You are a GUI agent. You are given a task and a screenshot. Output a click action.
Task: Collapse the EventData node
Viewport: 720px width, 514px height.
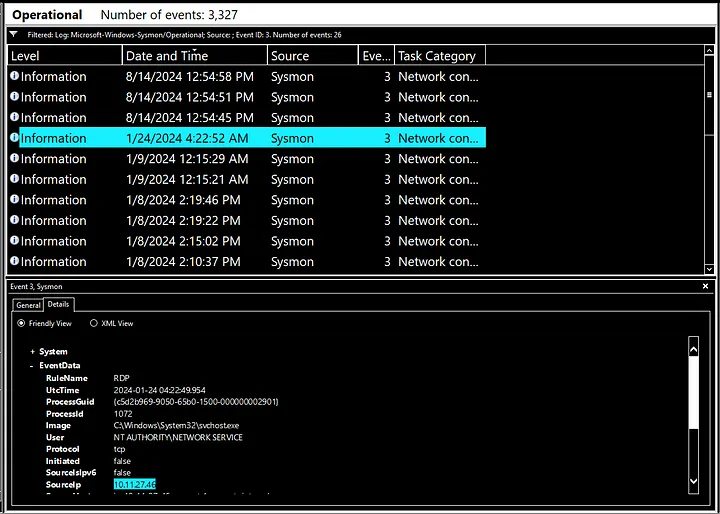coord(33,366)
